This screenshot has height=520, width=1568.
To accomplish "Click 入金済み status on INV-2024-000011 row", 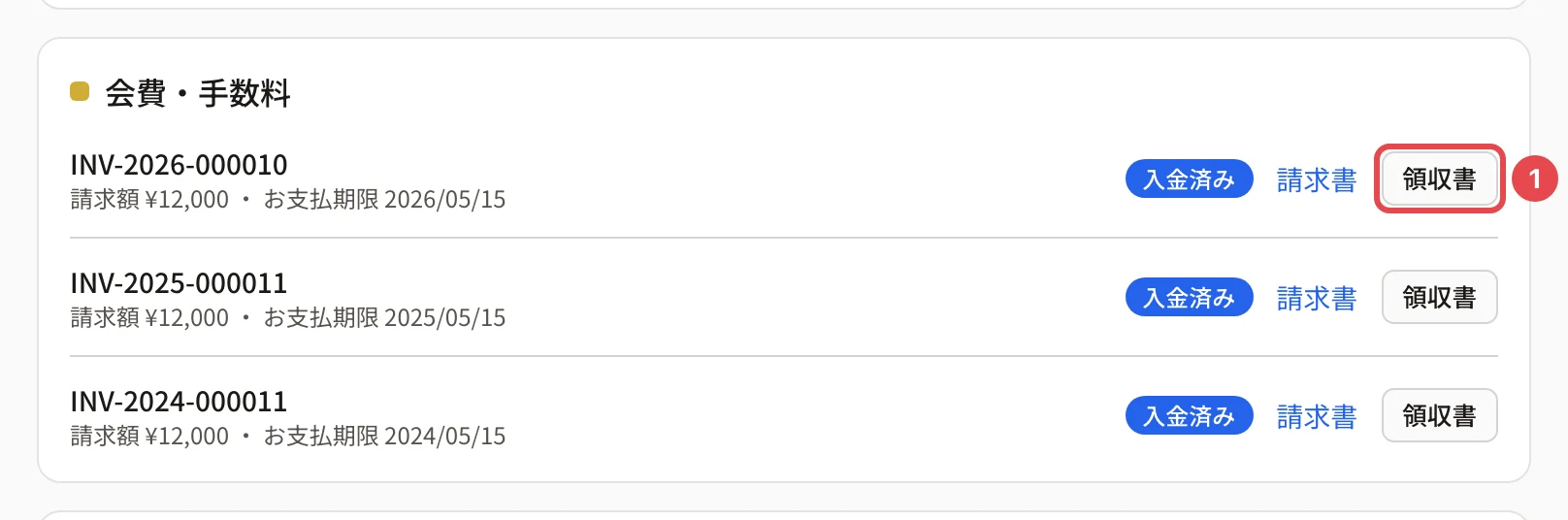I will 1189,416.
